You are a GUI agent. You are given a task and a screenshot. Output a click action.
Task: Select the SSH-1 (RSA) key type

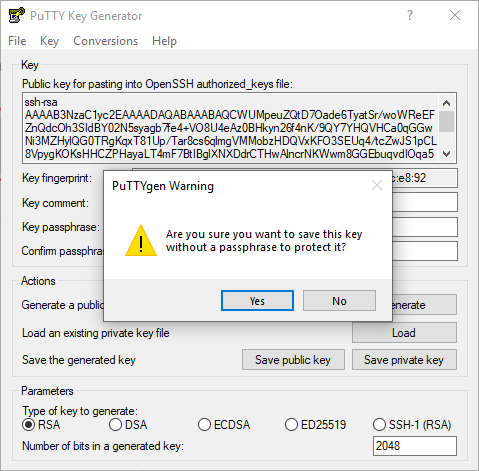click(x=412, y=425)
